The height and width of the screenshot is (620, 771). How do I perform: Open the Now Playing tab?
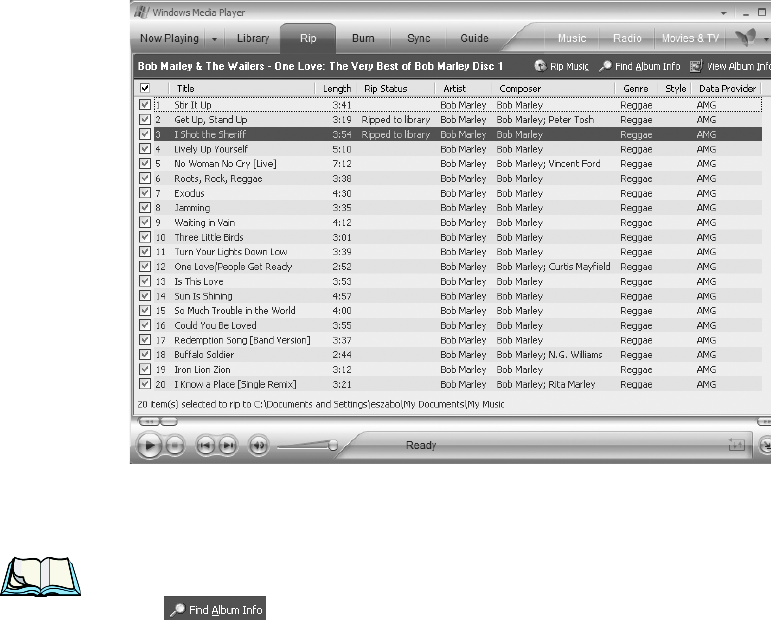(169, 38)
